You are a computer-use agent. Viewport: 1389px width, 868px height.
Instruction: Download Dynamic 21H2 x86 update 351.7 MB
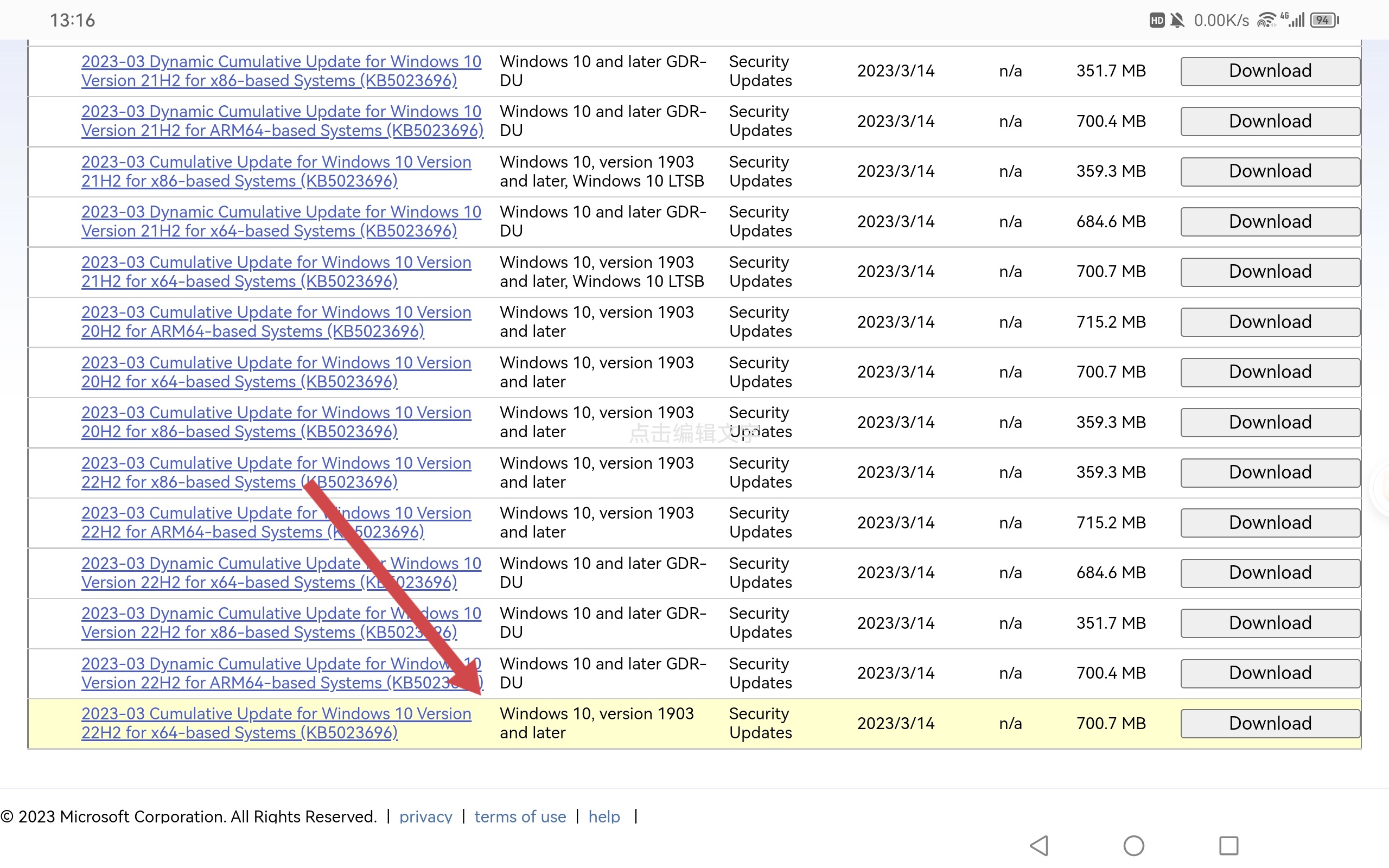click(1270, 71)
